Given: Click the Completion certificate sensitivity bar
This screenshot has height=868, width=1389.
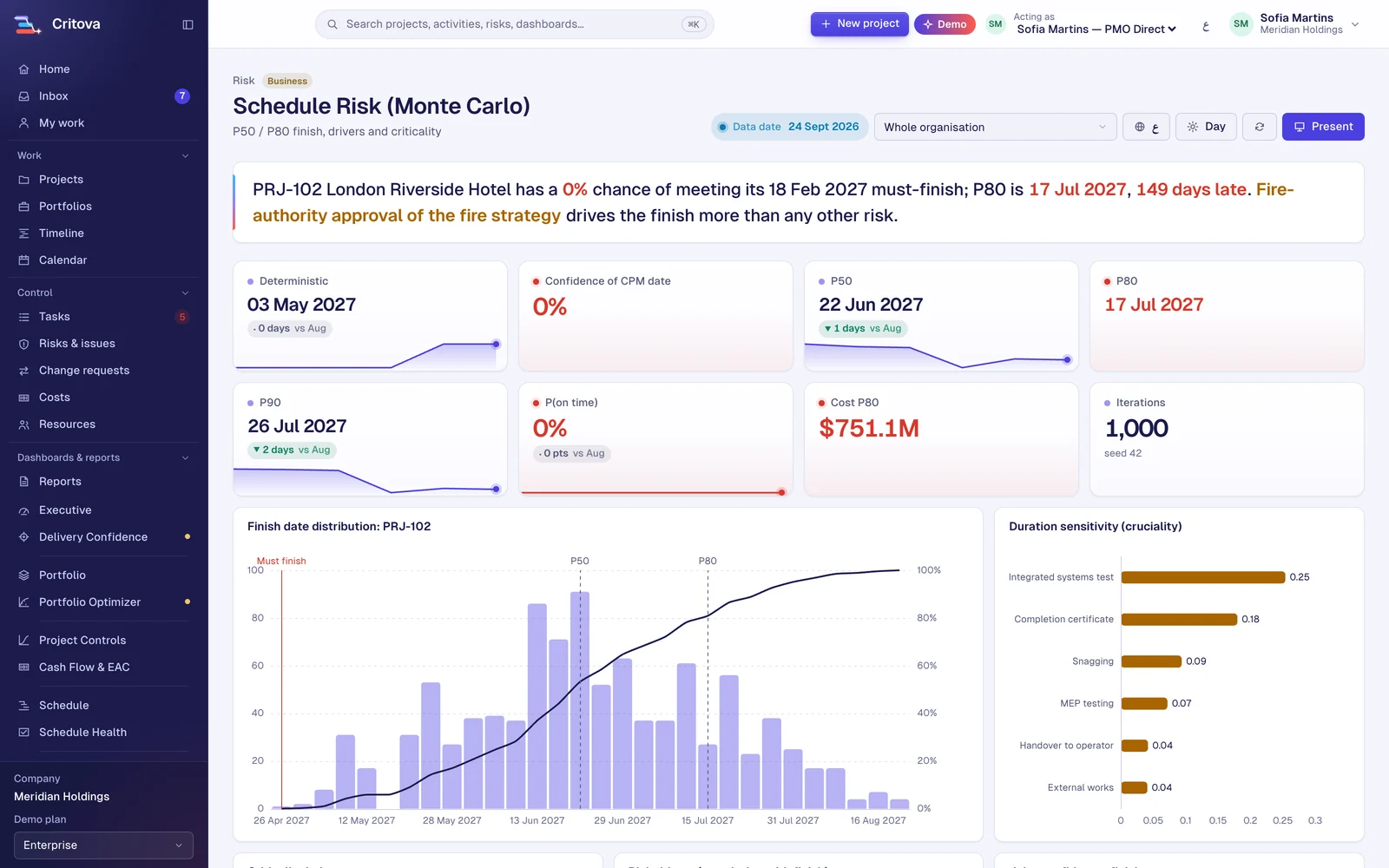Looking at the screenshot, I should point(1179,619).
